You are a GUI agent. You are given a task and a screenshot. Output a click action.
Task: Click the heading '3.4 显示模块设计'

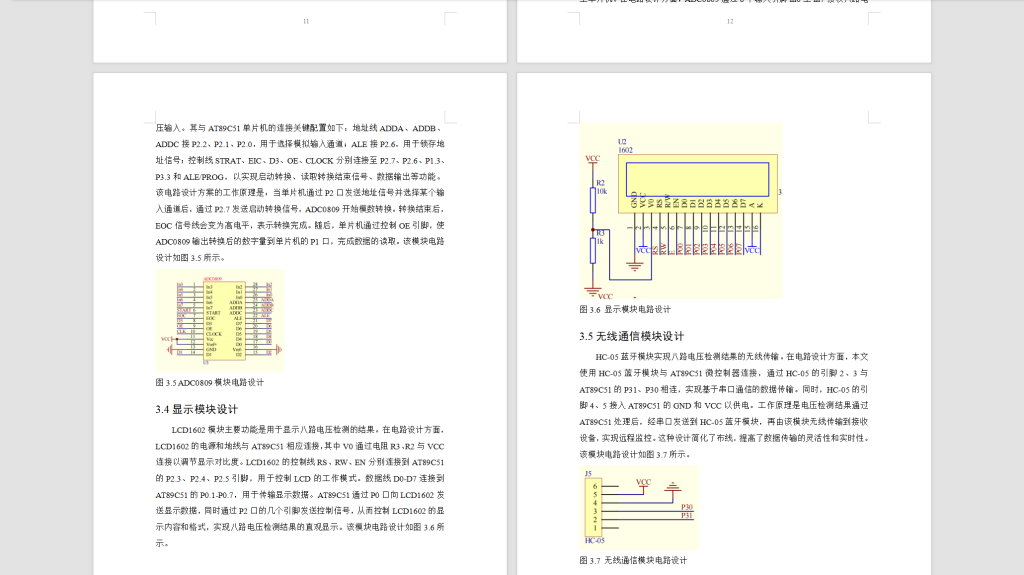click(197, 410)
